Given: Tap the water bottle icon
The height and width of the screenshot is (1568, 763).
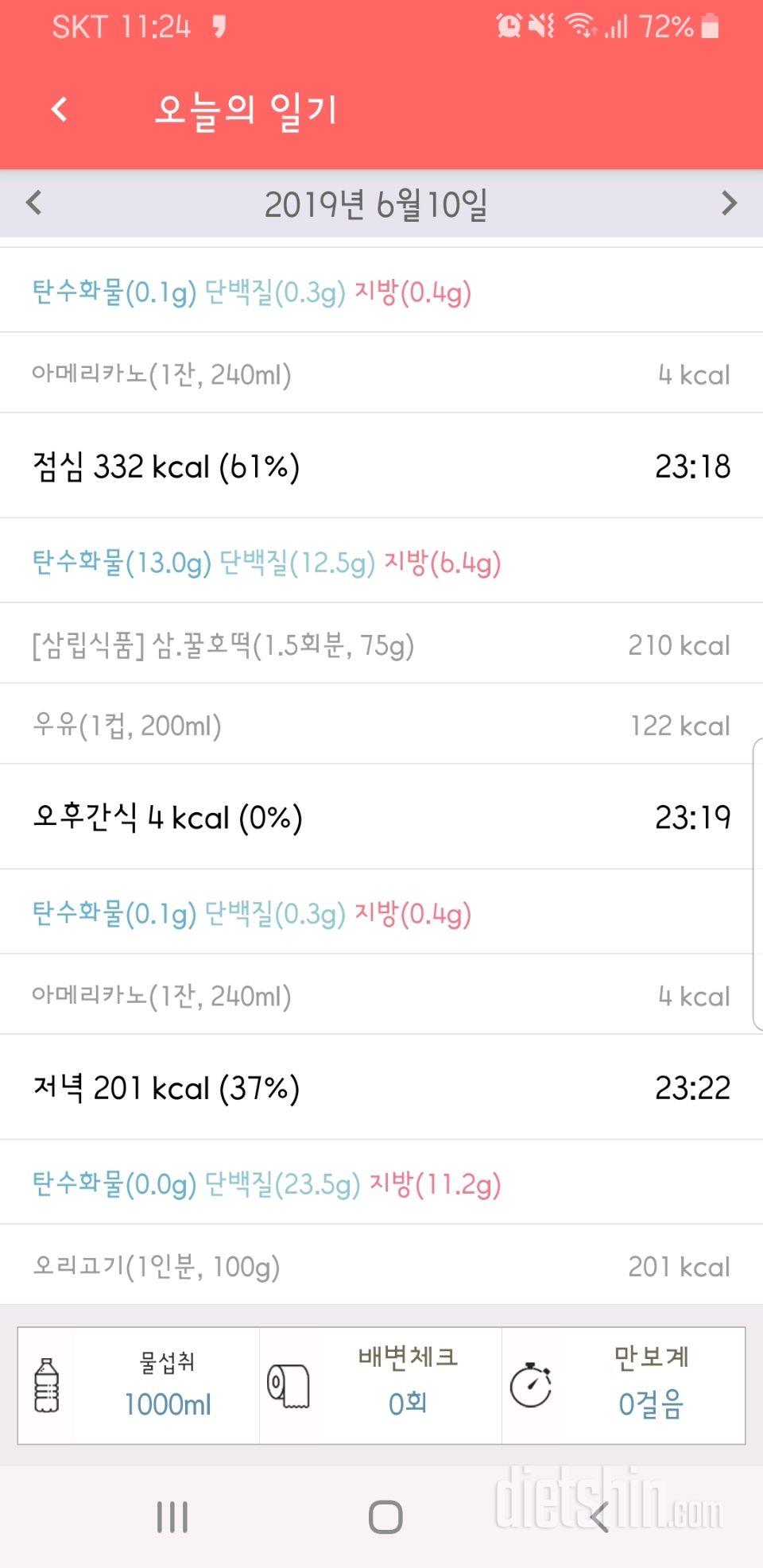Looking at the screenshot, I should click(47, 1385).
